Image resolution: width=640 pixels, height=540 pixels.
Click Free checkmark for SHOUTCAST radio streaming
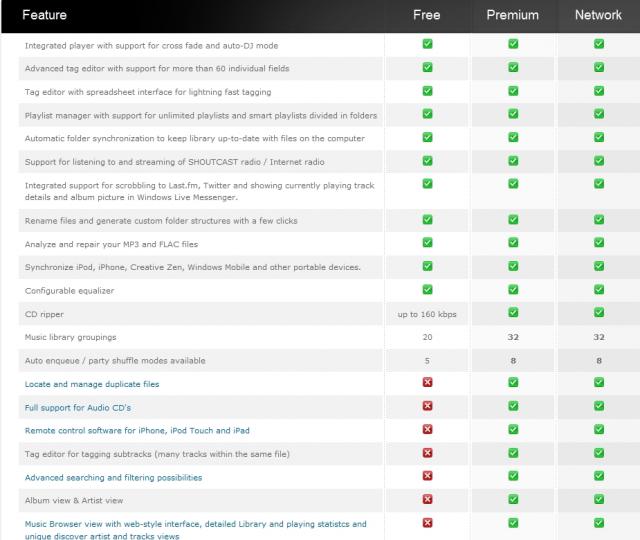pyautogui.click(x=427, y=161)
